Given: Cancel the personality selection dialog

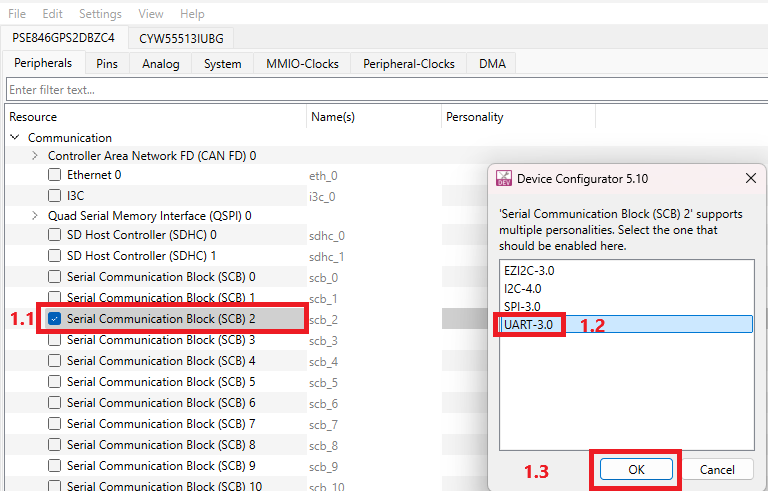Looking at the screenshot, I should coord(717,469).
